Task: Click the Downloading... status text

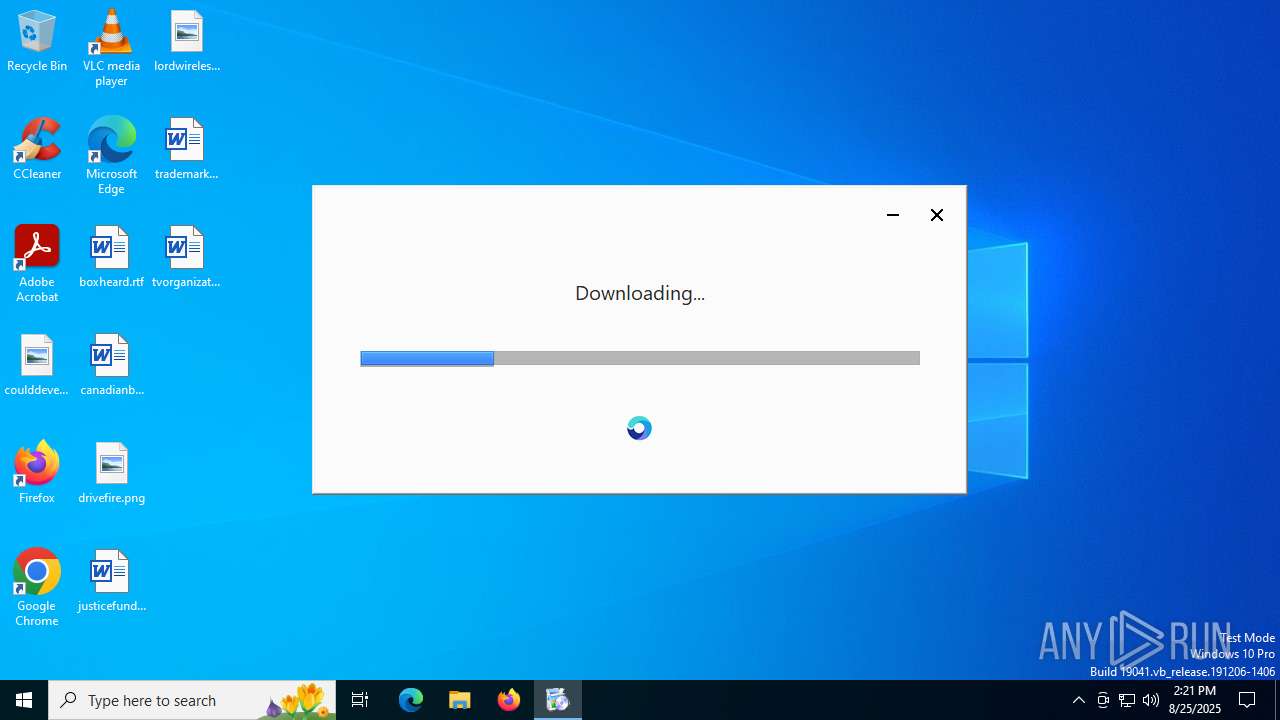Action: (640, 293)
